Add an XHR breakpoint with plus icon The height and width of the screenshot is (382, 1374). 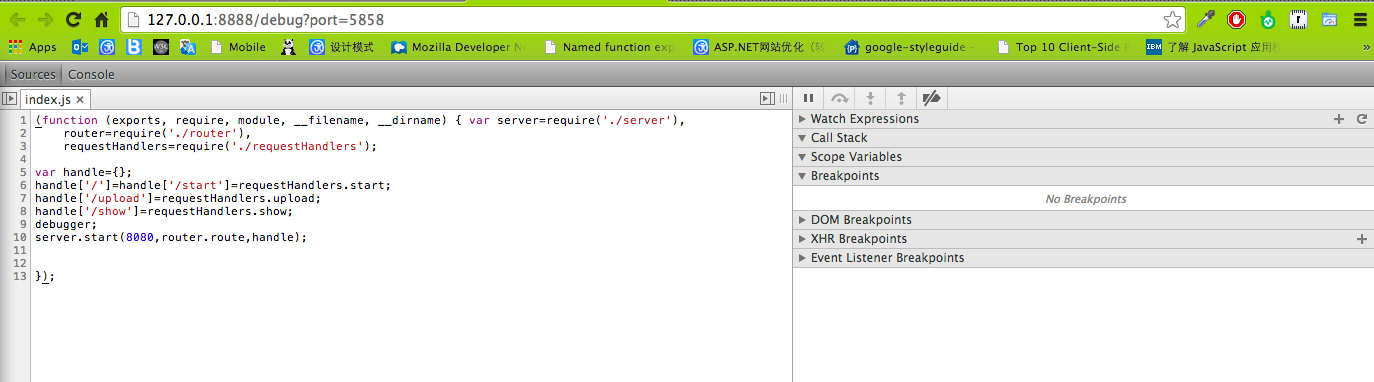1361,239
